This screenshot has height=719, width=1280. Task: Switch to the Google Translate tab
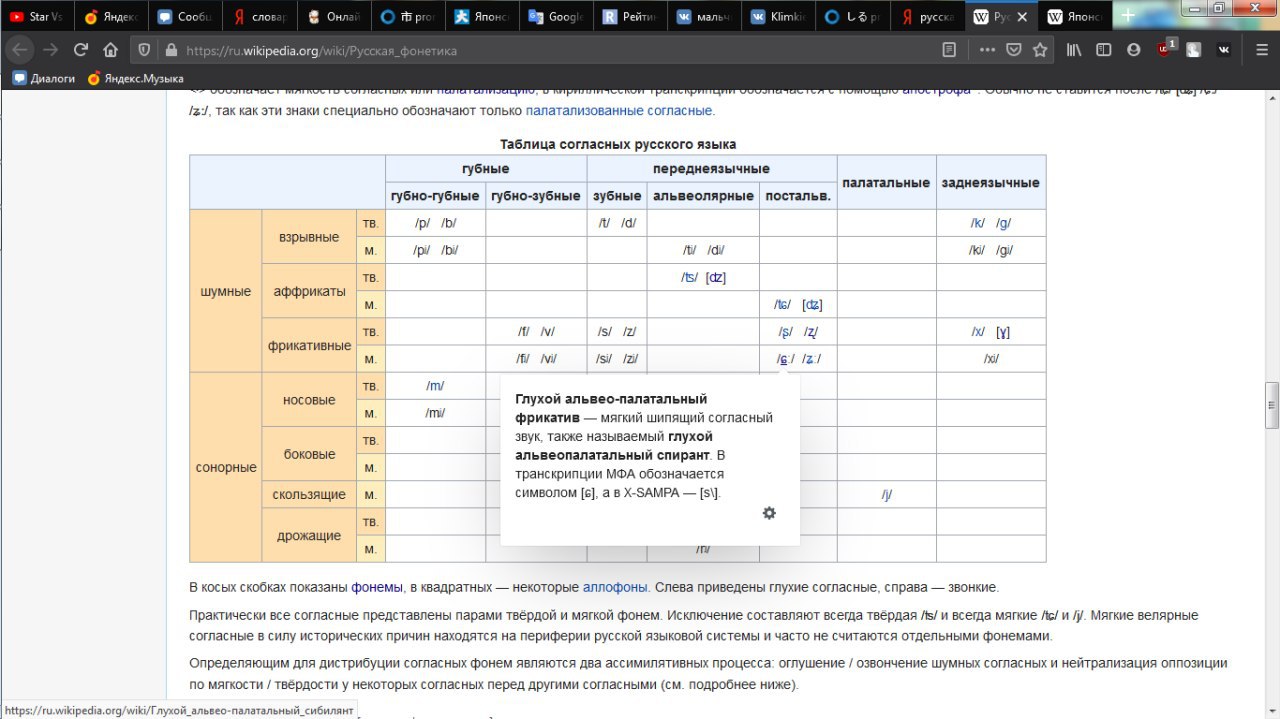click(x=555, y=17)
